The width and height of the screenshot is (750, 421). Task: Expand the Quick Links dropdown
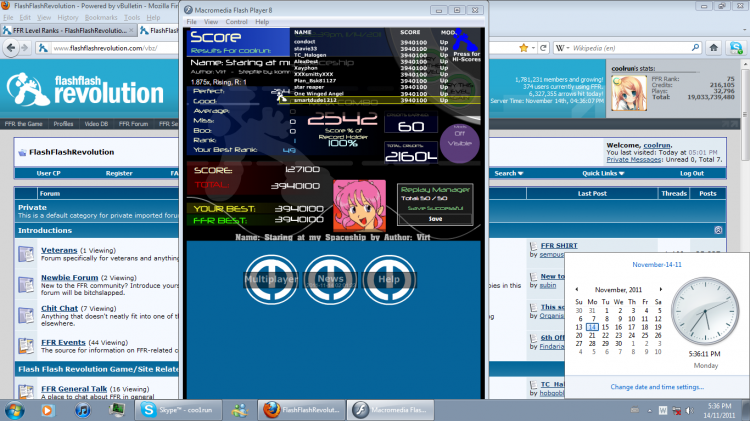tap(603, 173)
